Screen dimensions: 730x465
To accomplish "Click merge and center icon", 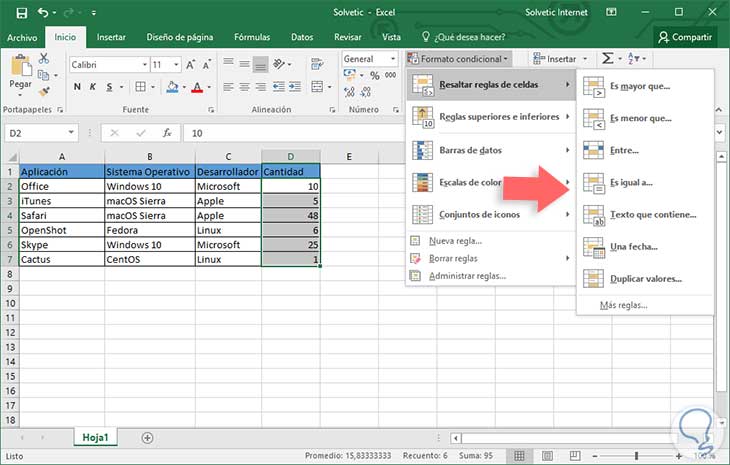I will pyautogui.click(x=317, y=87).
